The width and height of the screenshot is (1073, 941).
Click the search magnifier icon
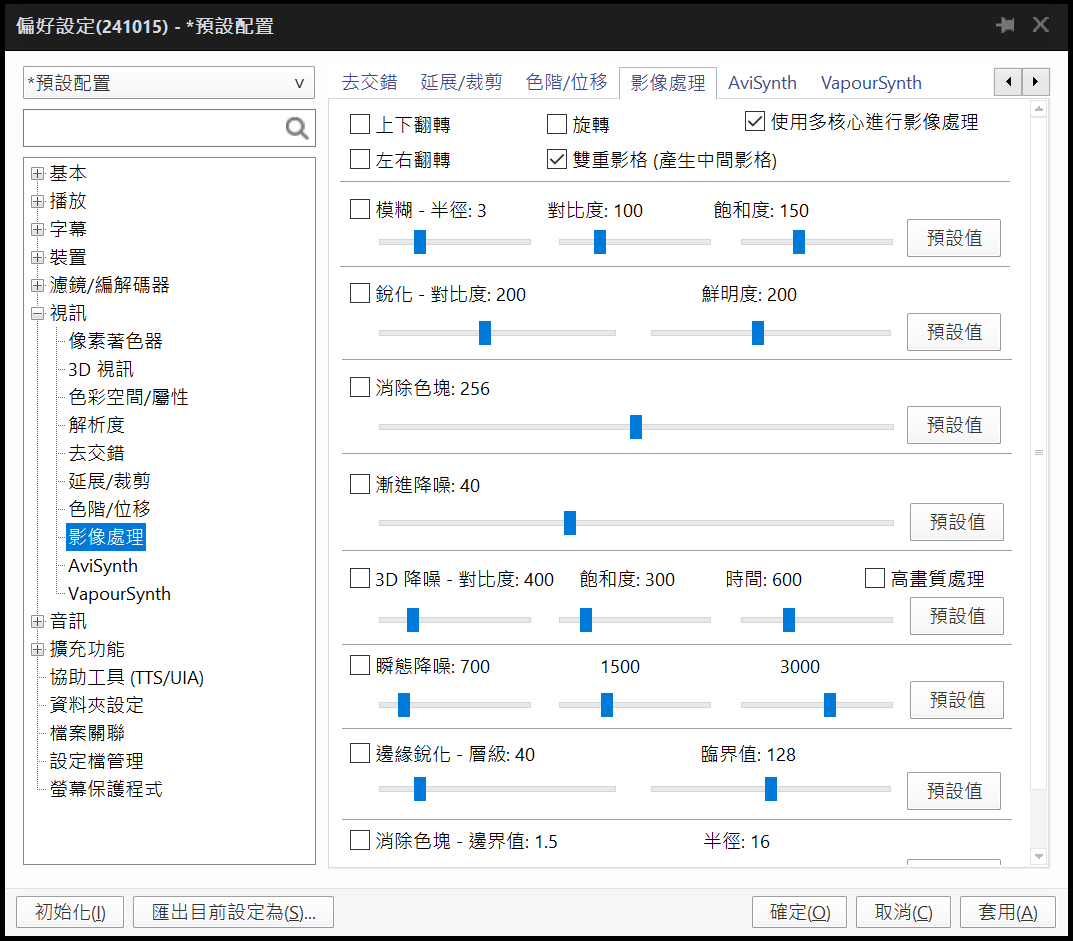click(296, 128)
